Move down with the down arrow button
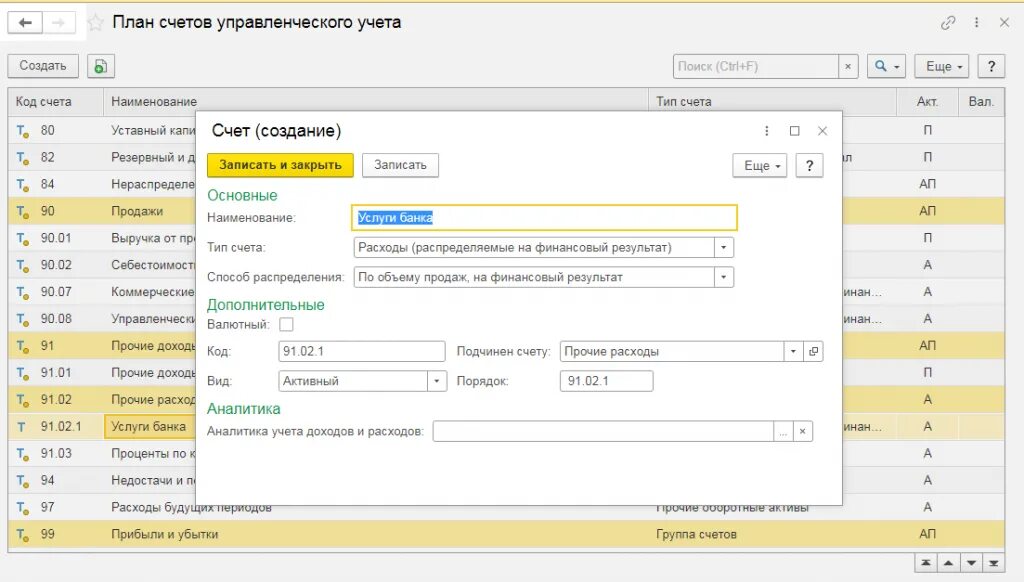 [971, 563]
